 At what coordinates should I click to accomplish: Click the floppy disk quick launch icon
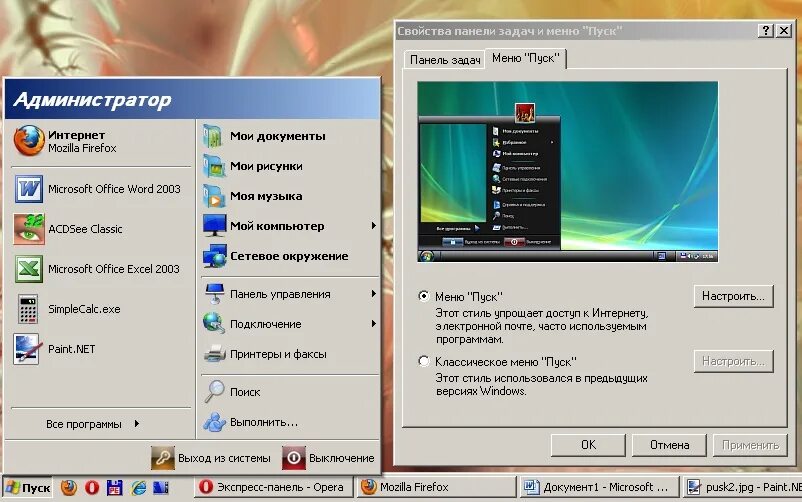tap(115, 487)
